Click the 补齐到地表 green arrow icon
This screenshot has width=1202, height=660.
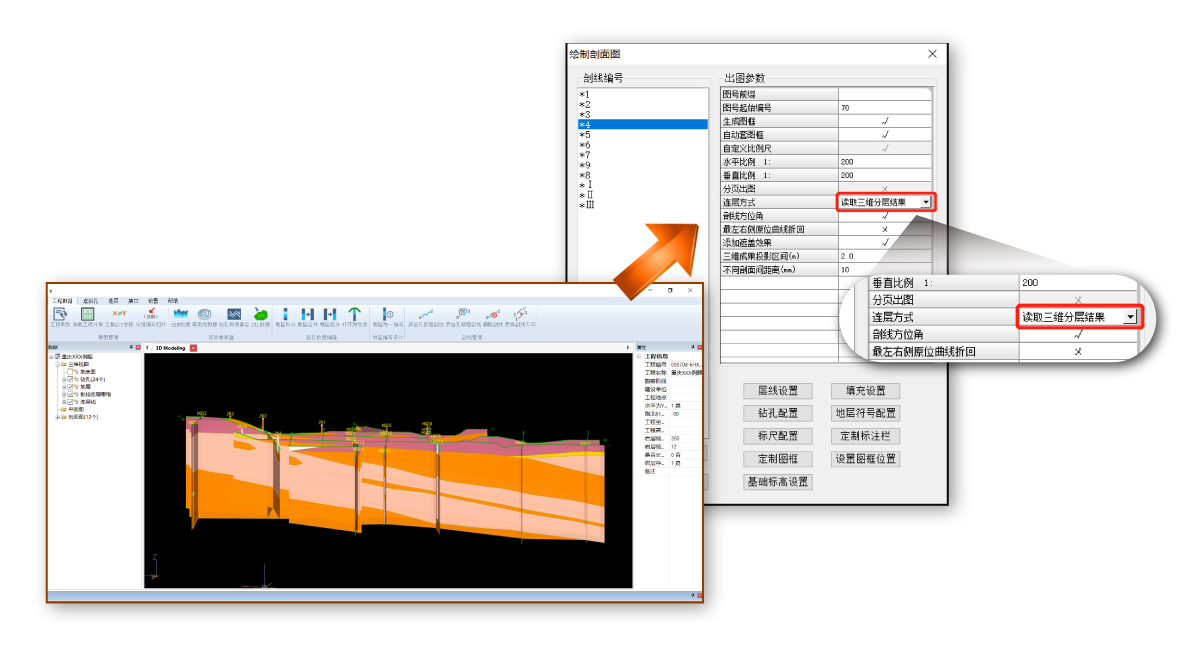click(x=354, y=314)
